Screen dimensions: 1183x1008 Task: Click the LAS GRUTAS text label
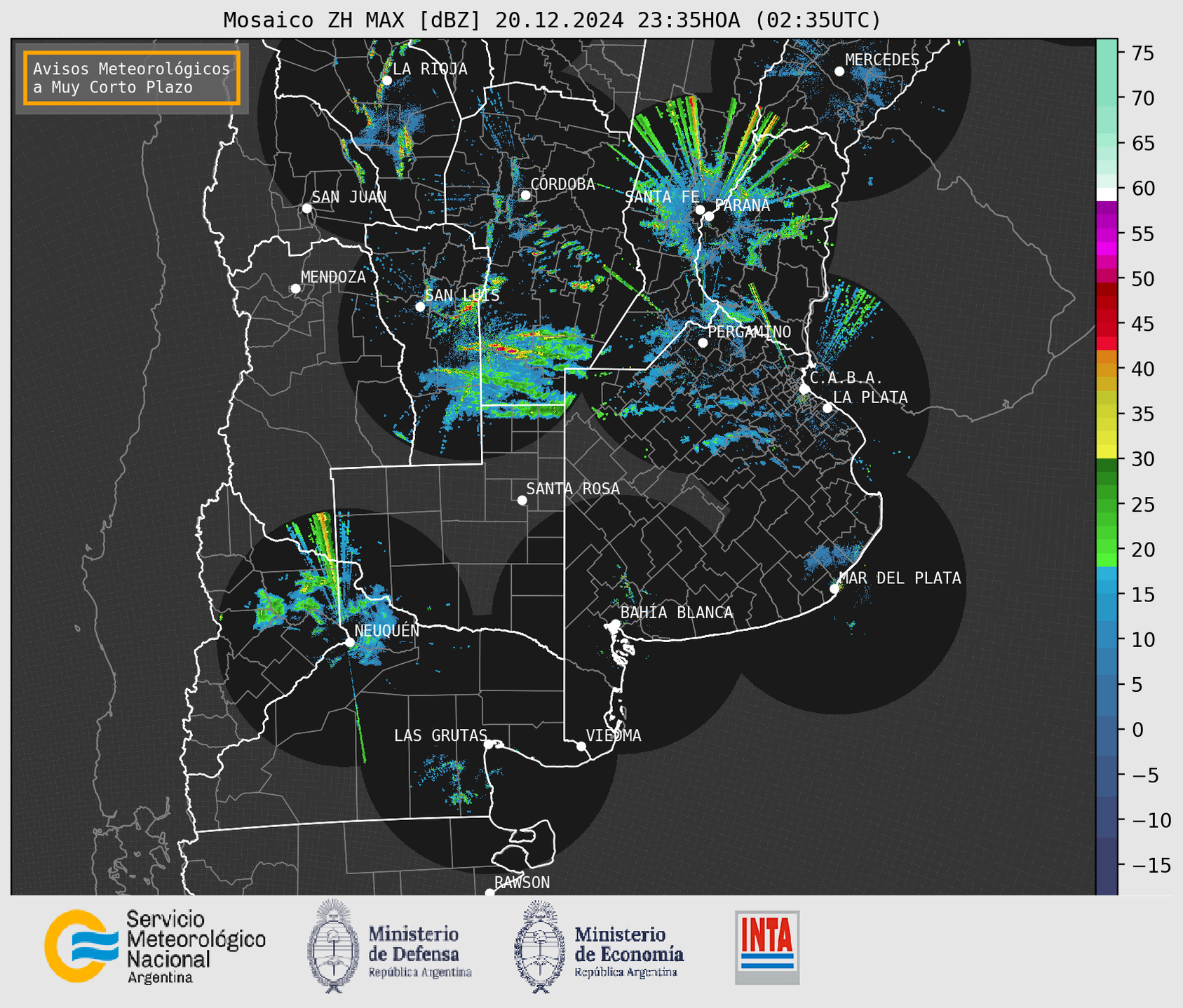point(440,735)
